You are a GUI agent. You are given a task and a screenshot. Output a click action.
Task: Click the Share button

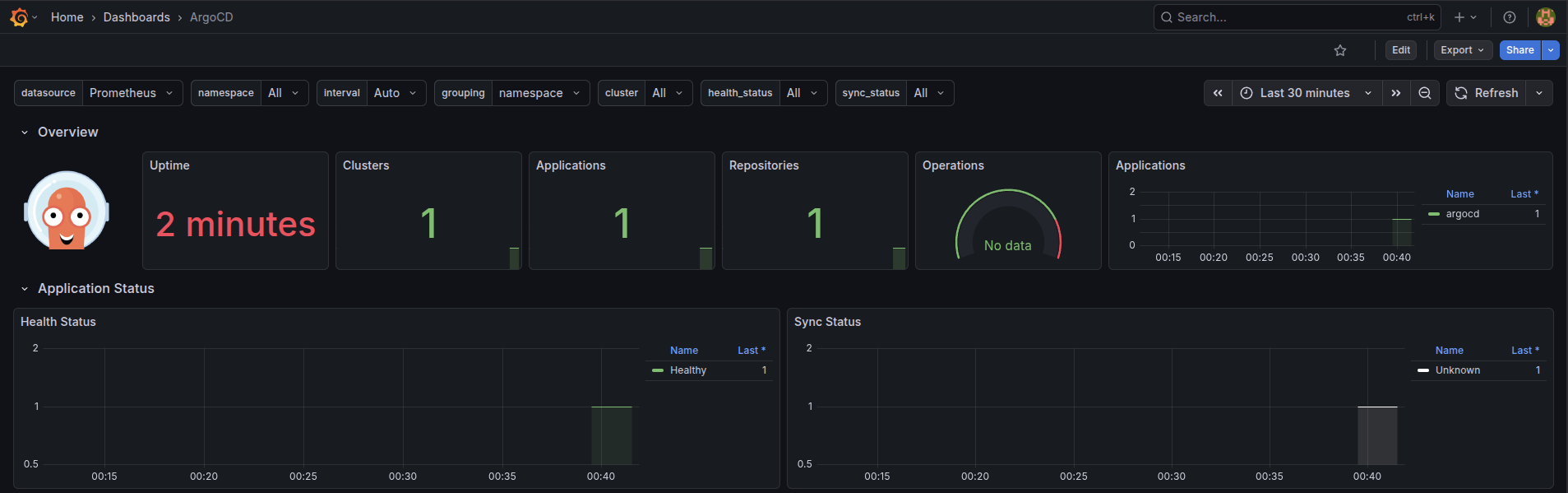point(1519,50)
